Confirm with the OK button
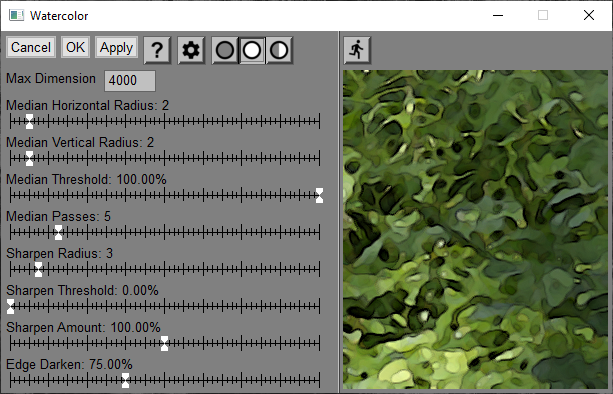Viewport: 613px width, 394px height. (75, 47)
